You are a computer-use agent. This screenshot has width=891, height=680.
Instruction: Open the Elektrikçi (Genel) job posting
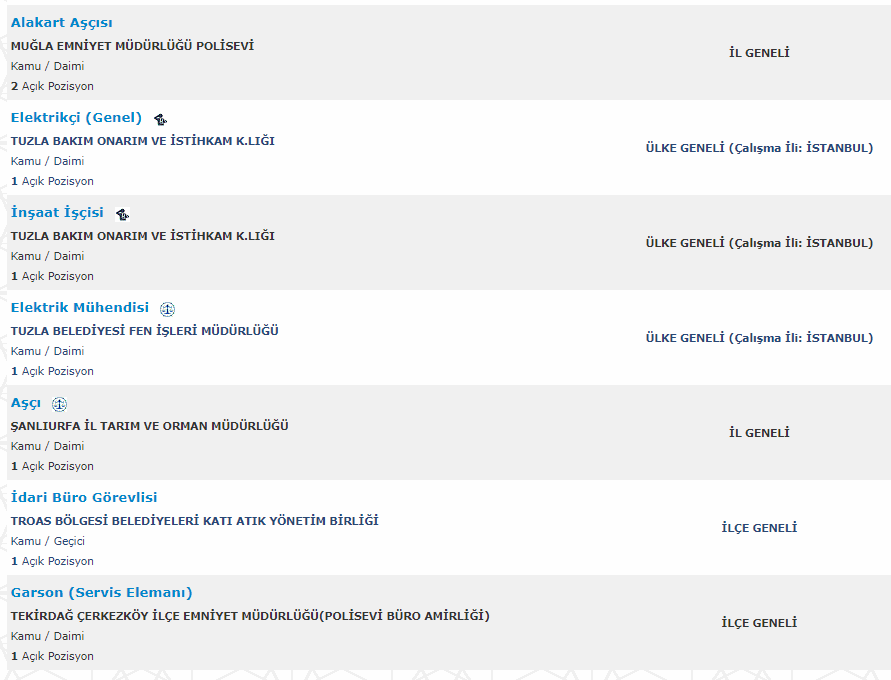point(76,117)
